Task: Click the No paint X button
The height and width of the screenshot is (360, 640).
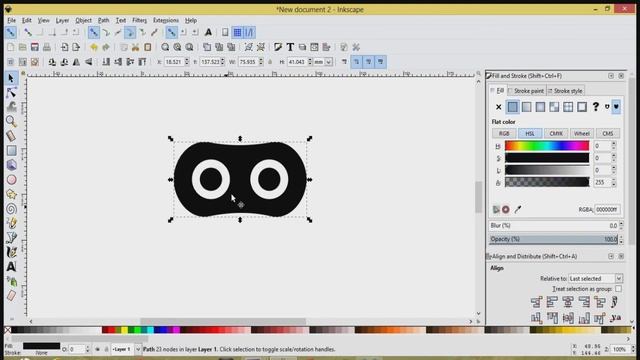Action: (498, 107)
